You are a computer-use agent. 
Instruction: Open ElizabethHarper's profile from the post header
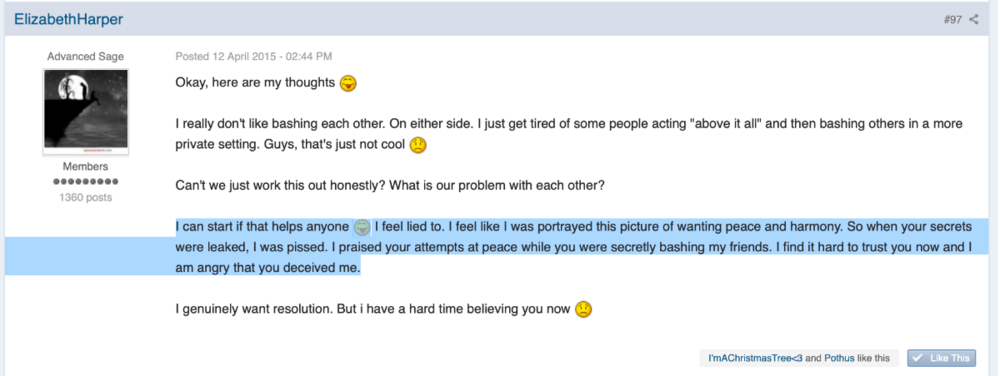pyautogui.click(x=68, y=20)
